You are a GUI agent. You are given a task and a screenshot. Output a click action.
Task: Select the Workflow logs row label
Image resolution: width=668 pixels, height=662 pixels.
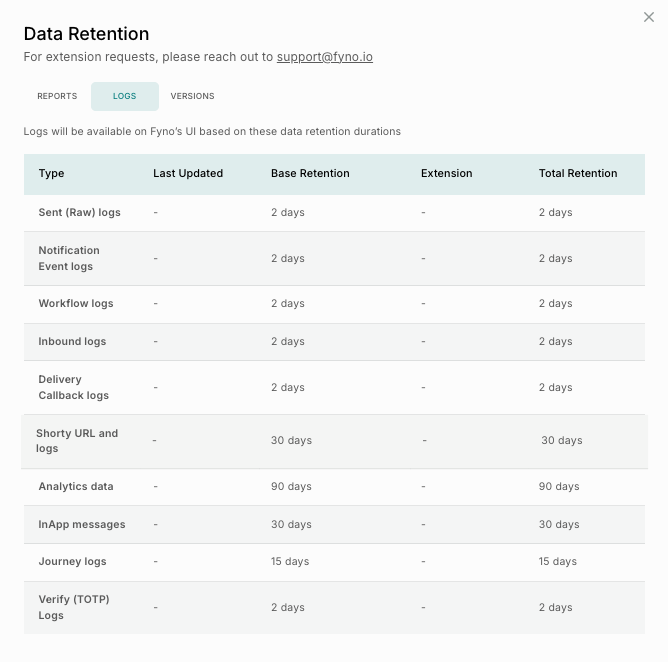tap(76, 303)
